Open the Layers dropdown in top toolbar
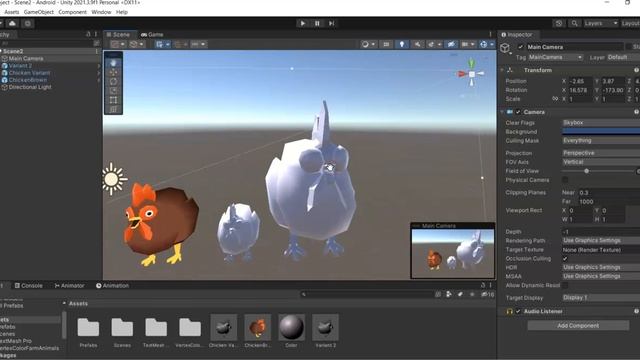640x360 pixels. [600, 23]
